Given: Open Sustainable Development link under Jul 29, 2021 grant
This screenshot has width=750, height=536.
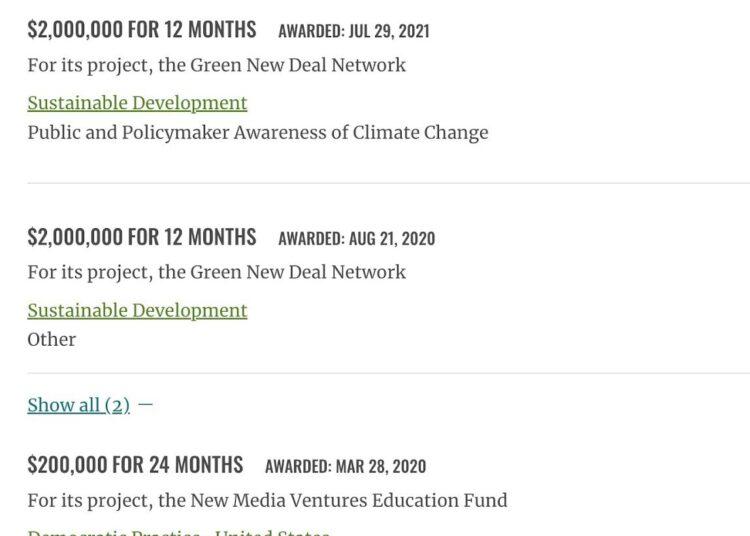Looking at the screenshot, I should click(137, 103).
